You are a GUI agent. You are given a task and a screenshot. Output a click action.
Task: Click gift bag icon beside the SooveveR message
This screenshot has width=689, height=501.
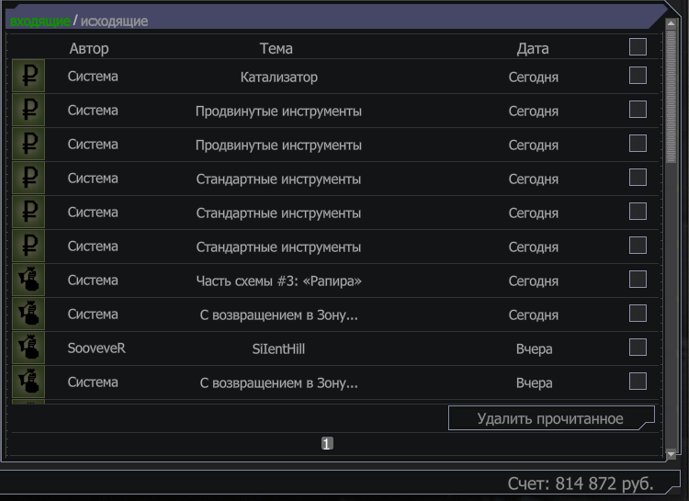(29, 348)
